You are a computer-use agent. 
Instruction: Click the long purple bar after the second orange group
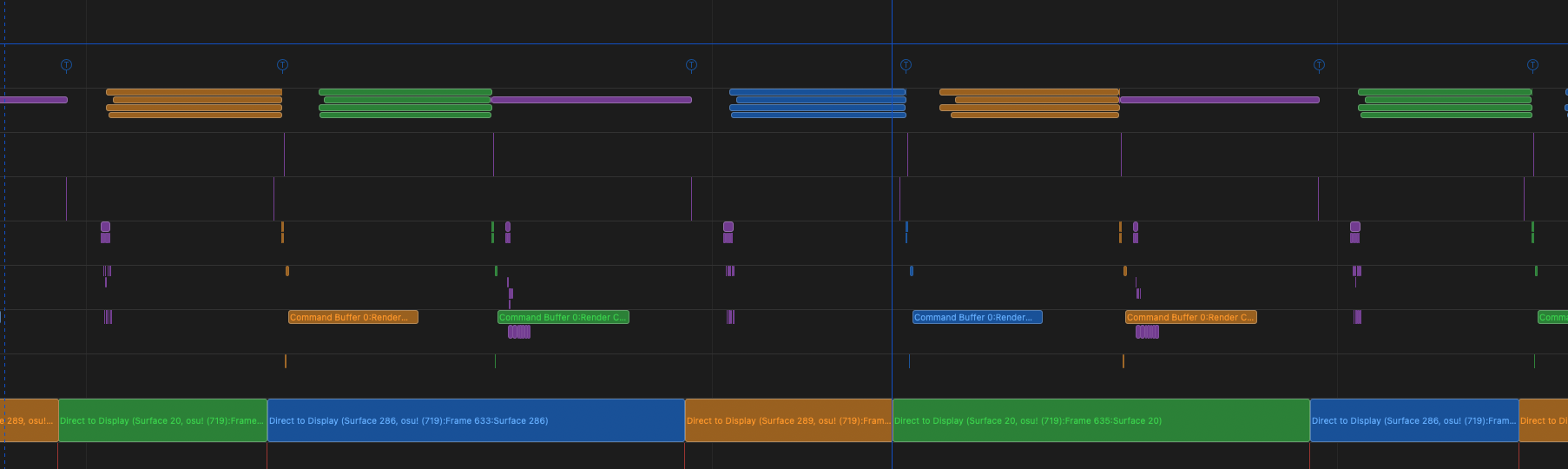1219,100
